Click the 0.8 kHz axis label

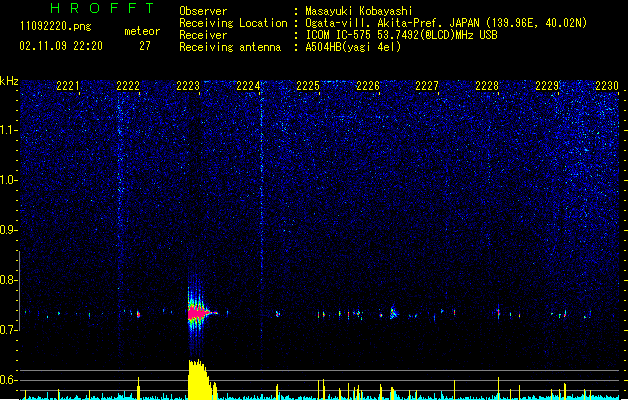9,280
